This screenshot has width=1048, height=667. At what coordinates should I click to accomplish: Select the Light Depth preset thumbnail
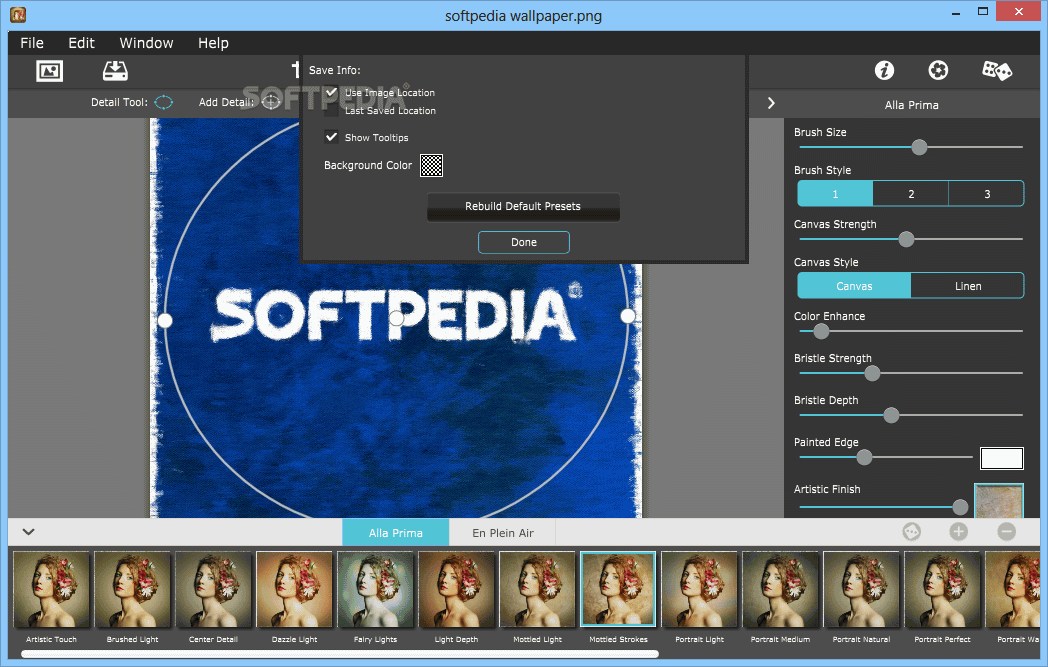click(x=456, y=589)
